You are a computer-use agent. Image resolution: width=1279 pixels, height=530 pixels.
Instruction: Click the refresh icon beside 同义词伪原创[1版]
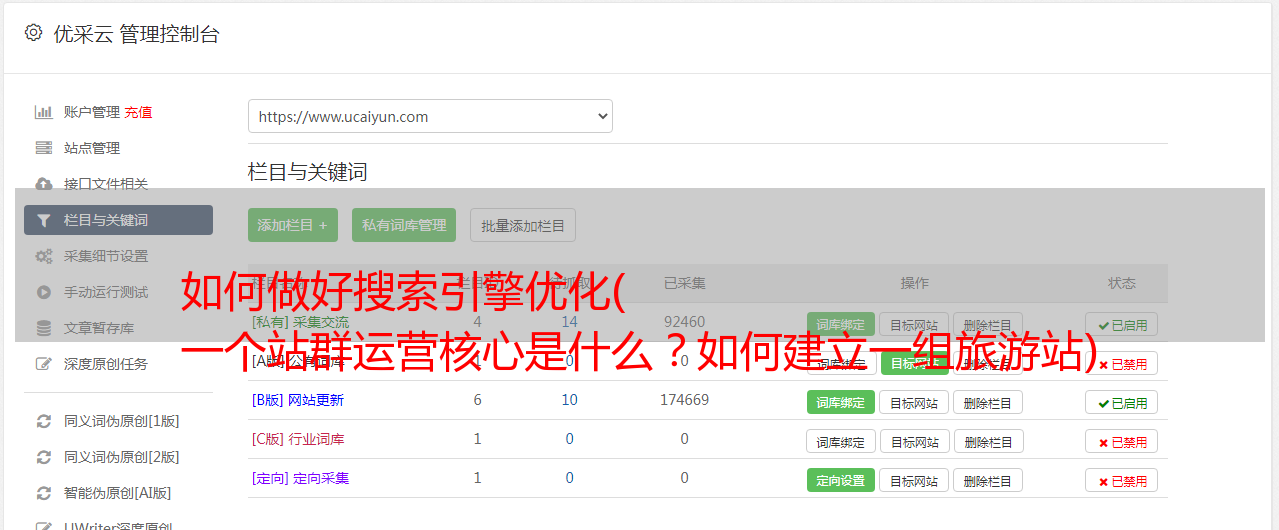tap(44, 421)
